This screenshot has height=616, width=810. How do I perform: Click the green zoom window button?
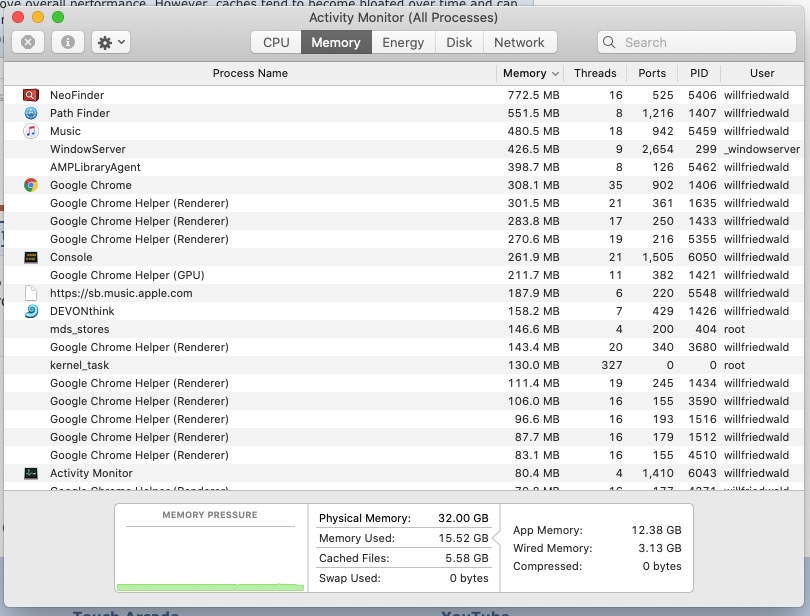58,17
